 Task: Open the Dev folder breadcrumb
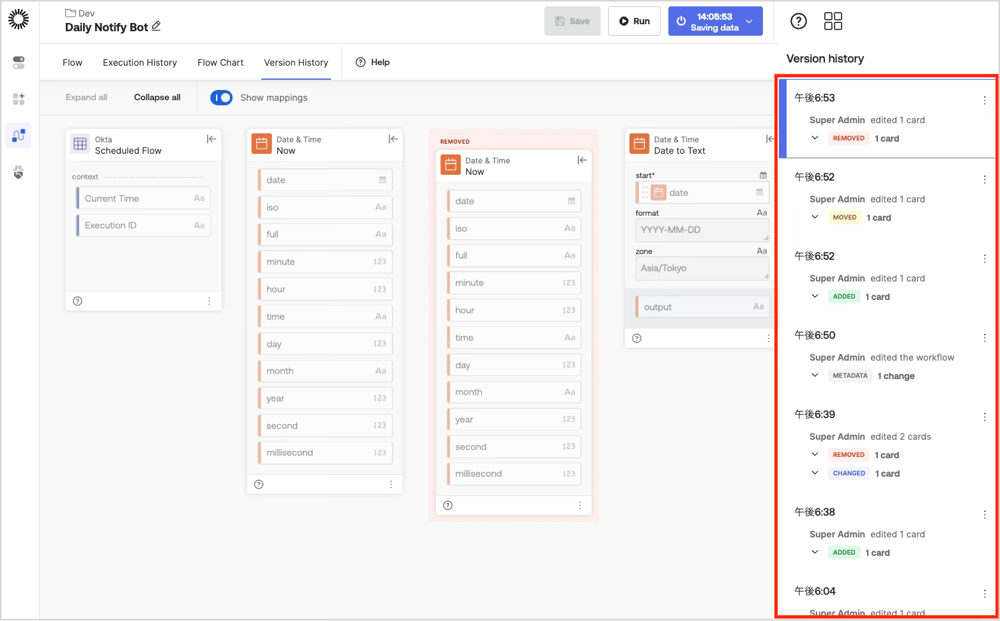click(x=80, y=13)
